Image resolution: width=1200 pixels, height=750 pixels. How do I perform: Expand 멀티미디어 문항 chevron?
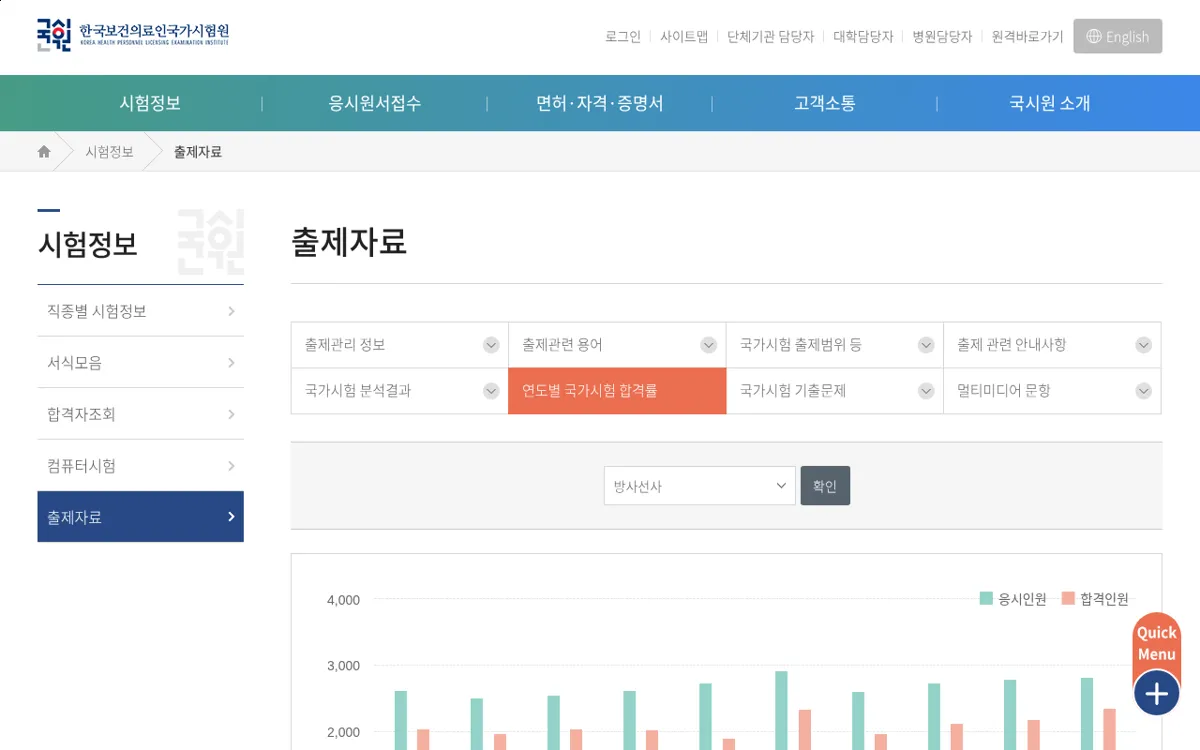pos(1144,391)
